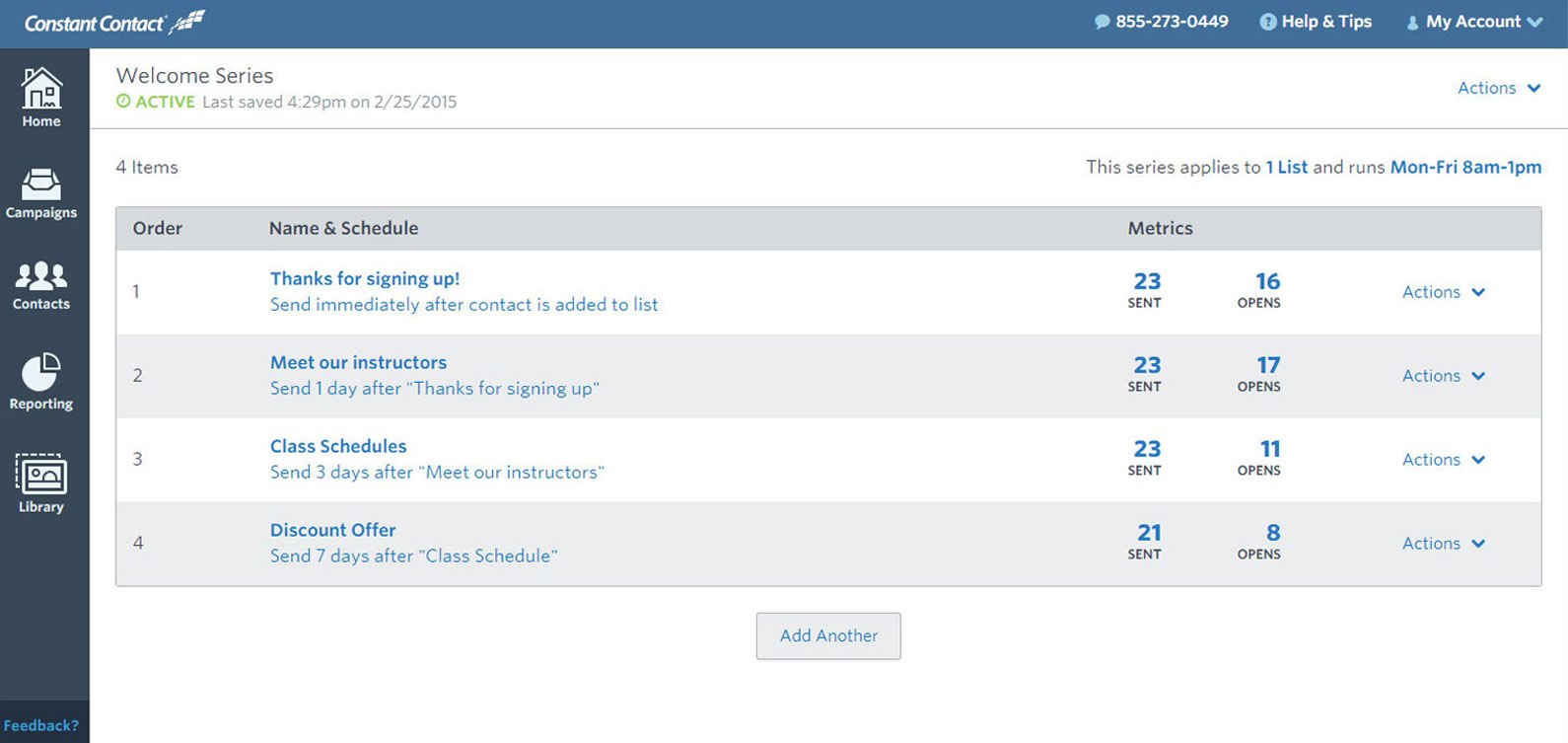
Task: Click the Constant Contact logo
Action: point(114,22)
